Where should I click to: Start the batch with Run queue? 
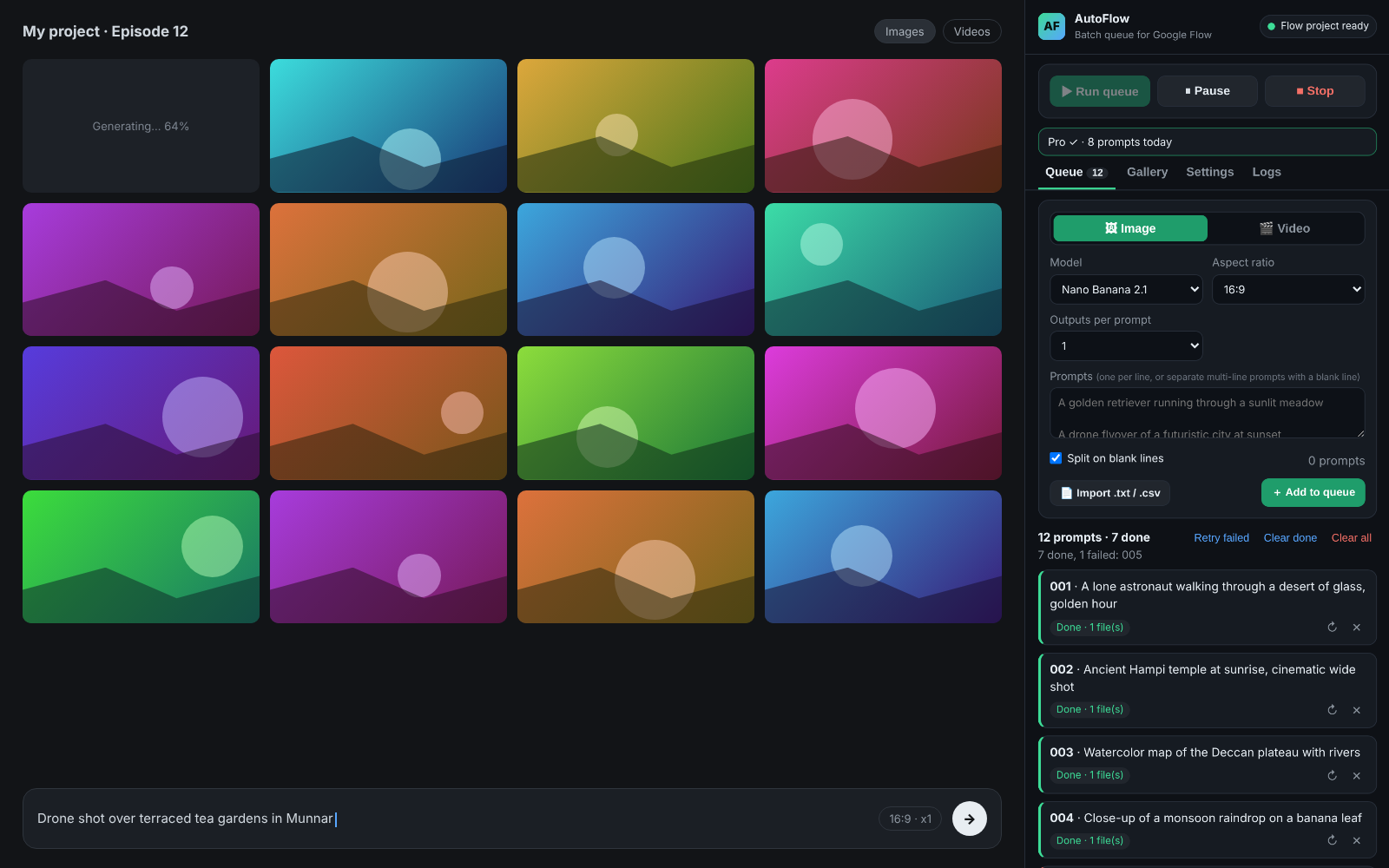tap(1099, 91)
